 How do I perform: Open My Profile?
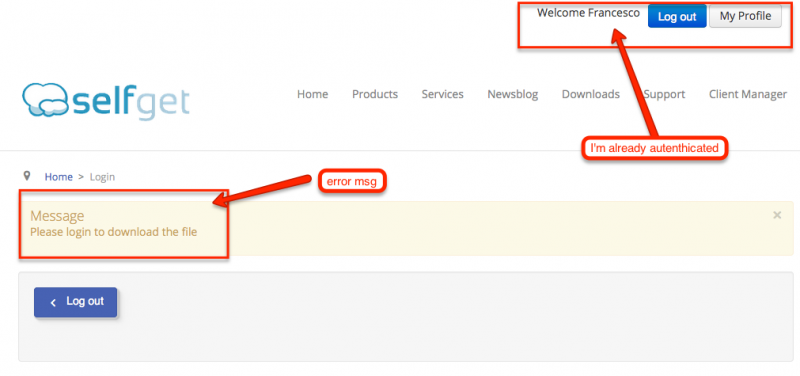point(745,16)
